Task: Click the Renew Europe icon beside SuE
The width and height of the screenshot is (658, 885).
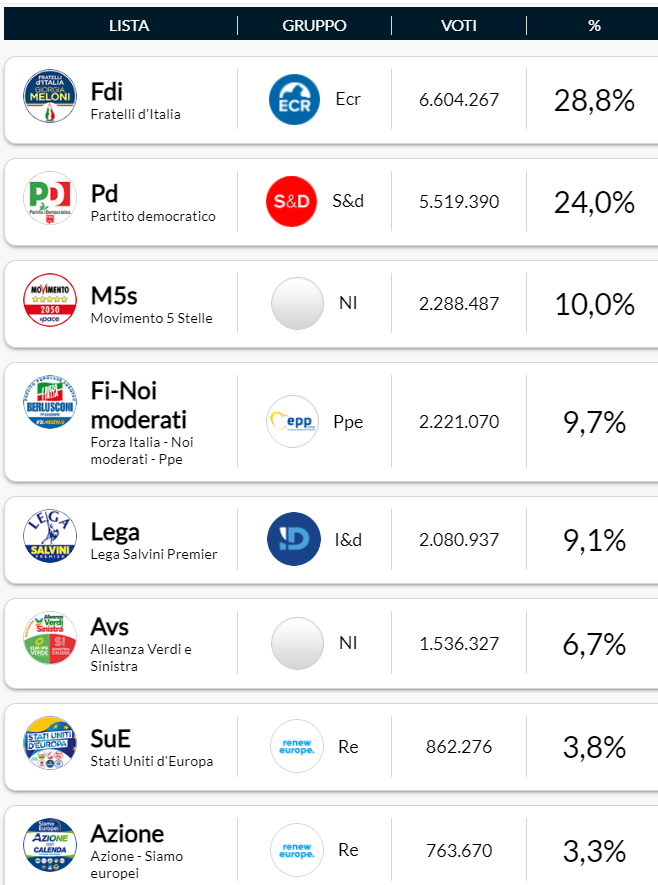Action: point(296,745)
